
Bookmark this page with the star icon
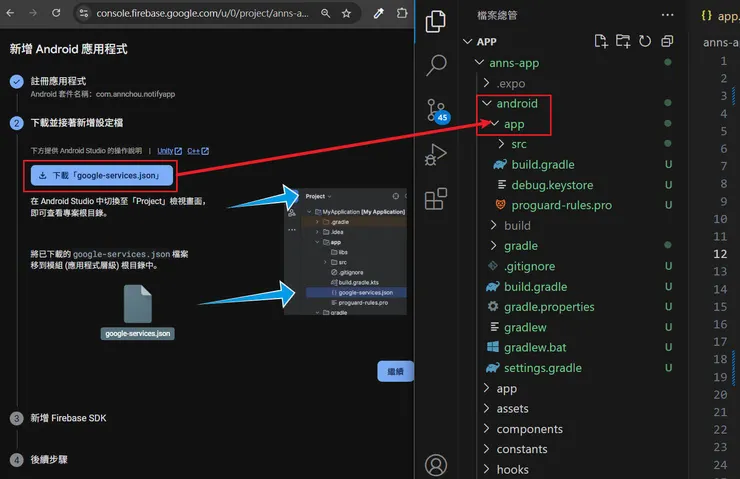pos(346,14)
